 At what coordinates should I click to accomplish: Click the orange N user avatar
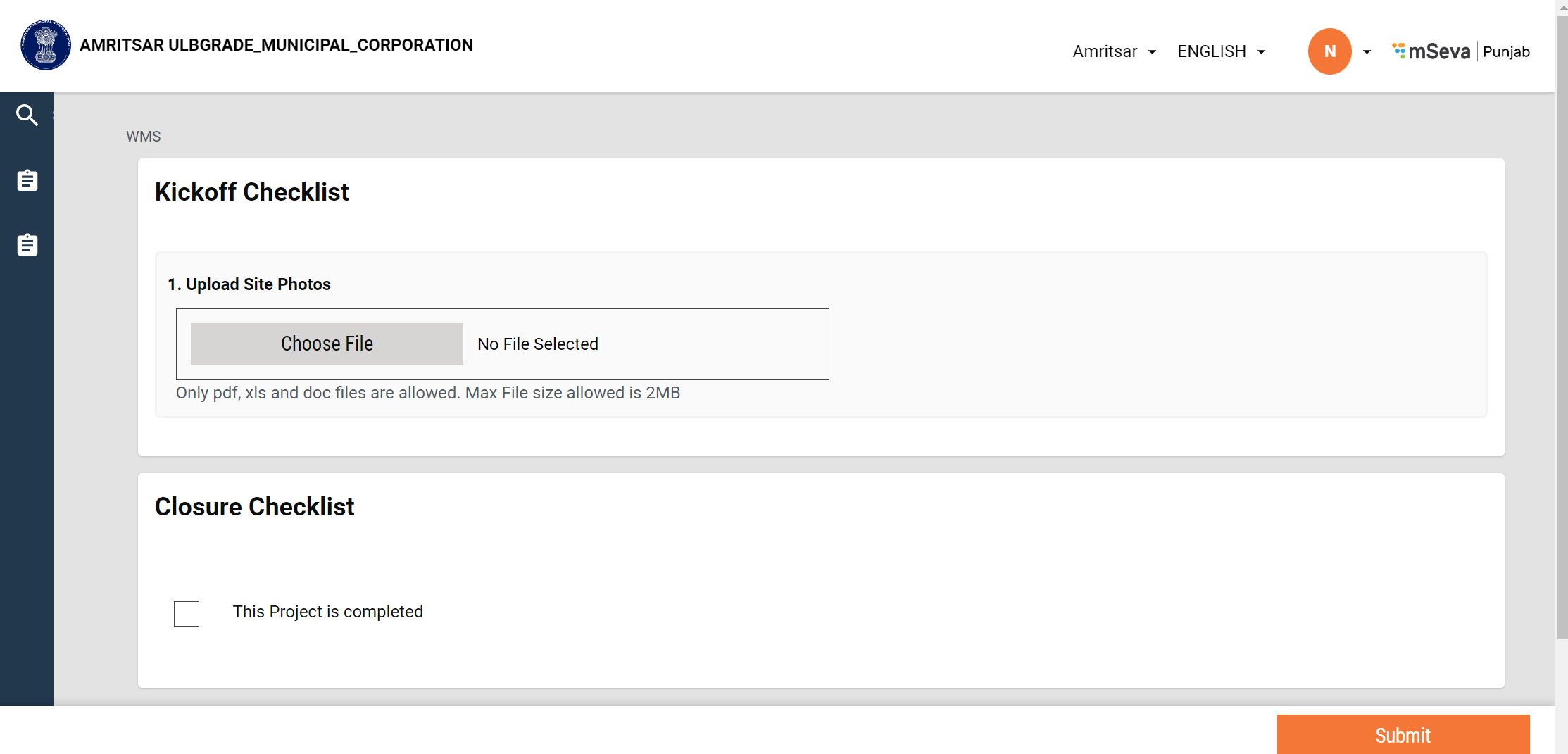click(1329, 51)
